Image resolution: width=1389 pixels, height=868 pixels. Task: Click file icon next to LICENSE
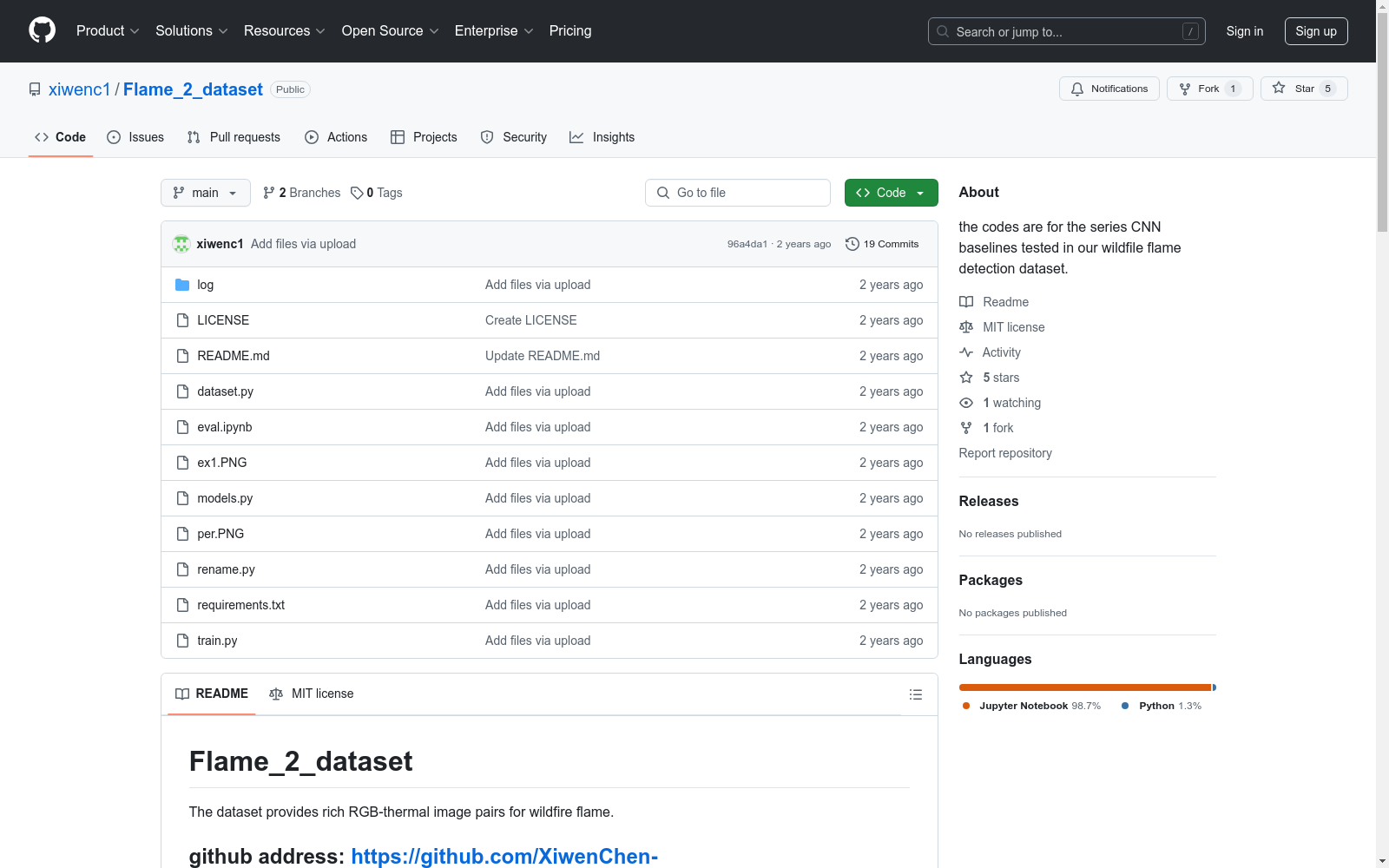pyautogui.click(x=182, y=320)
